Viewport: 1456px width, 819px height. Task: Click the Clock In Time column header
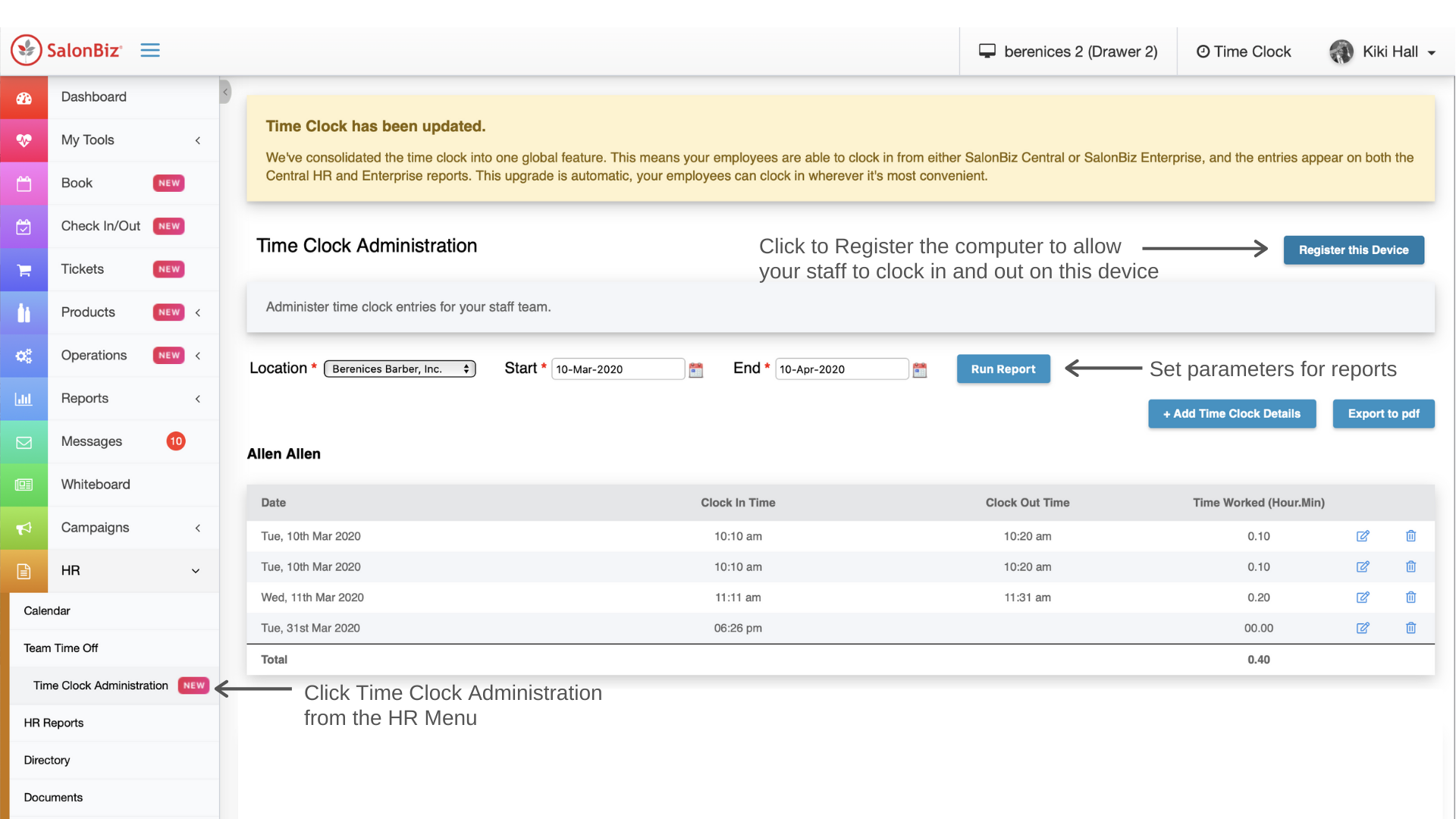click(738, 503)
